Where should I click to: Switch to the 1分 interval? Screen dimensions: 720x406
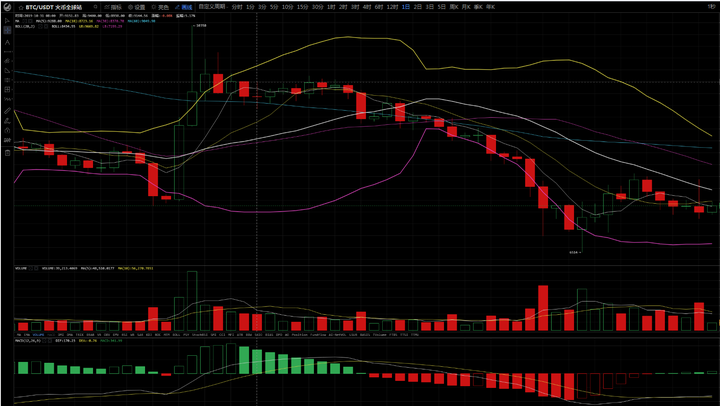[250, 7]
